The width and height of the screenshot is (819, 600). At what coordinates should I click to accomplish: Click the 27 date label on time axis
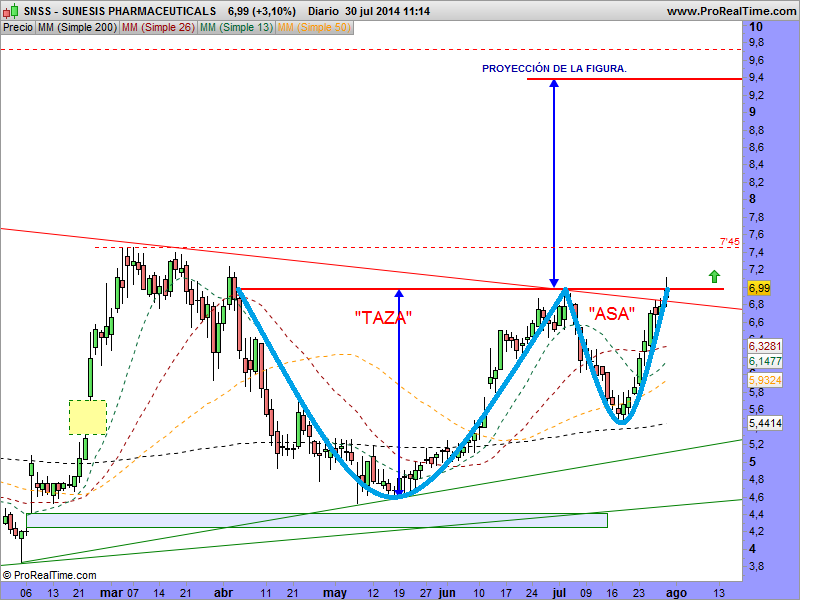(x=426, y=593)
